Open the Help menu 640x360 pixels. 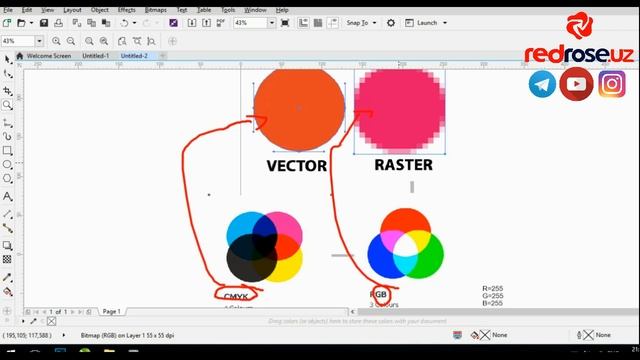point(282,10)
